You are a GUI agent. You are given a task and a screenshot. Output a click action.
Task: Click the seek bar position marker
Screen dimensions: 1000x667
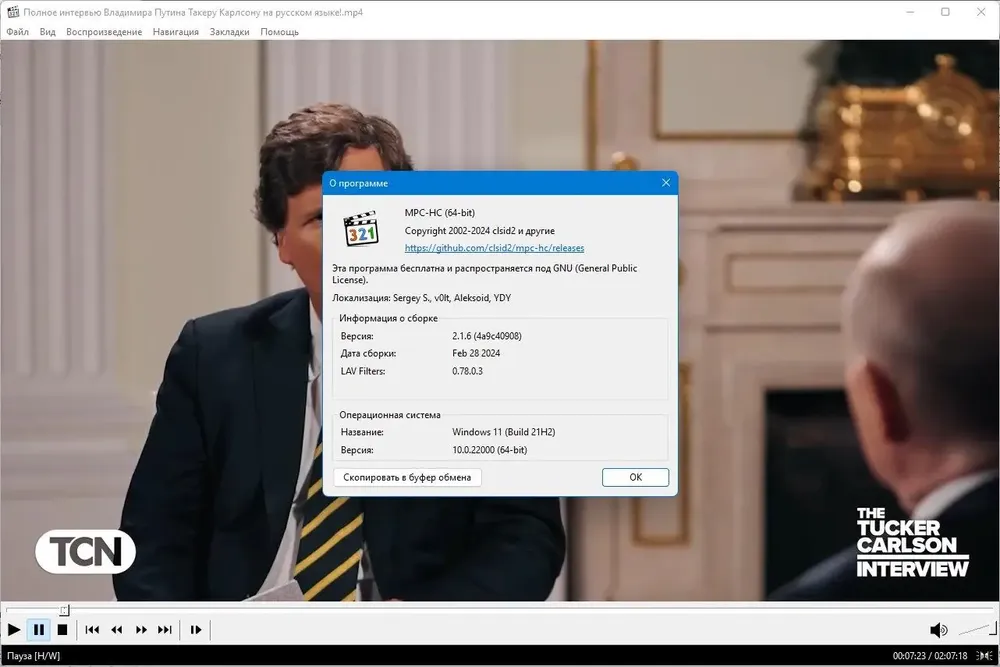(64, 610)
